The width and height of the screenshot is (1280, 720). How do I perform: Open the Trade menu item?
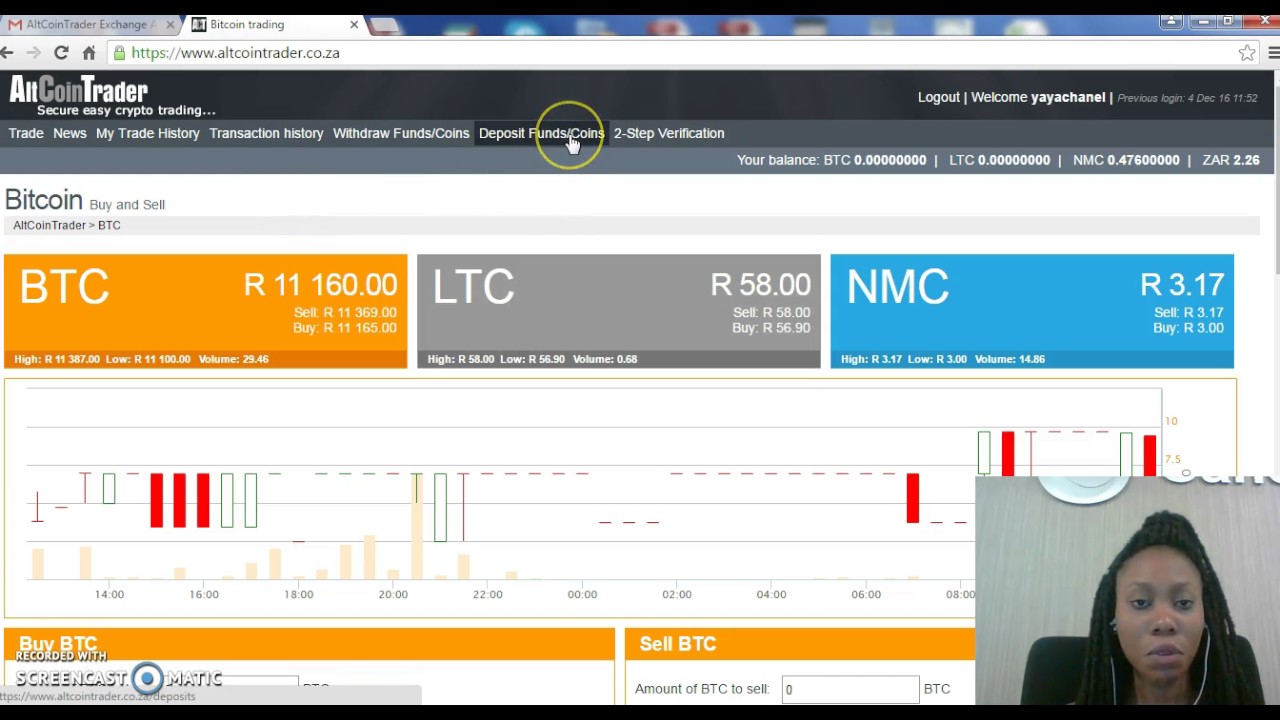[x=26, y=133]
